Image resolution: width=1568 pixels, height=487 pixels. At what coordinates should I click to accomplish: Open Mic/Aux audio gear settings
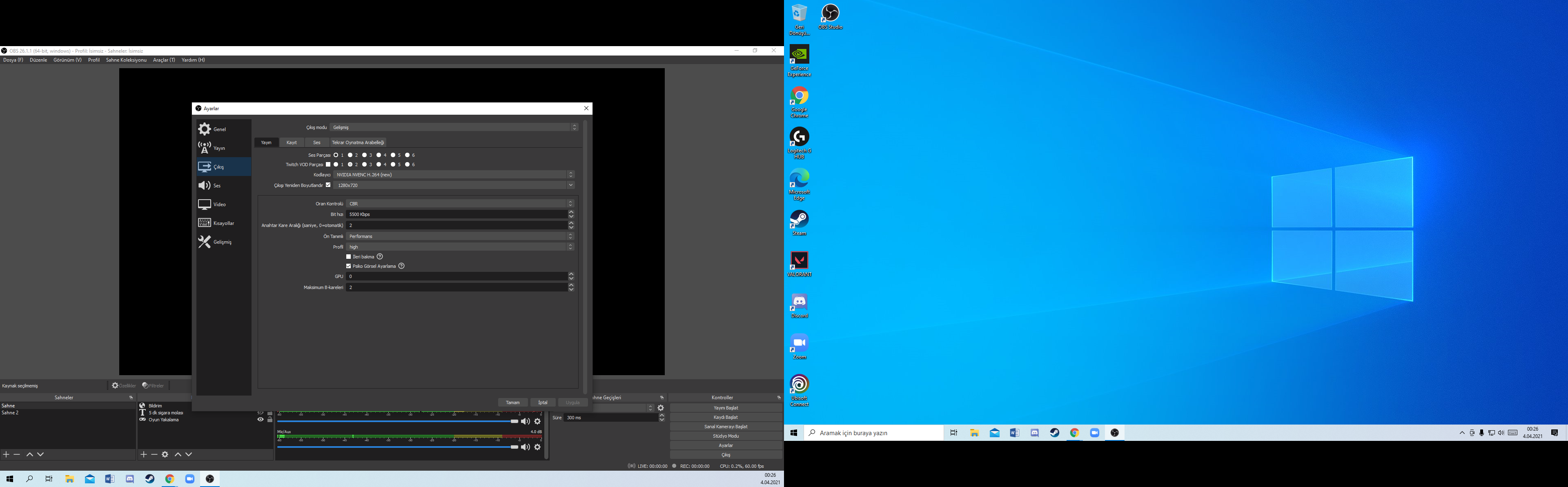[537, 447]
